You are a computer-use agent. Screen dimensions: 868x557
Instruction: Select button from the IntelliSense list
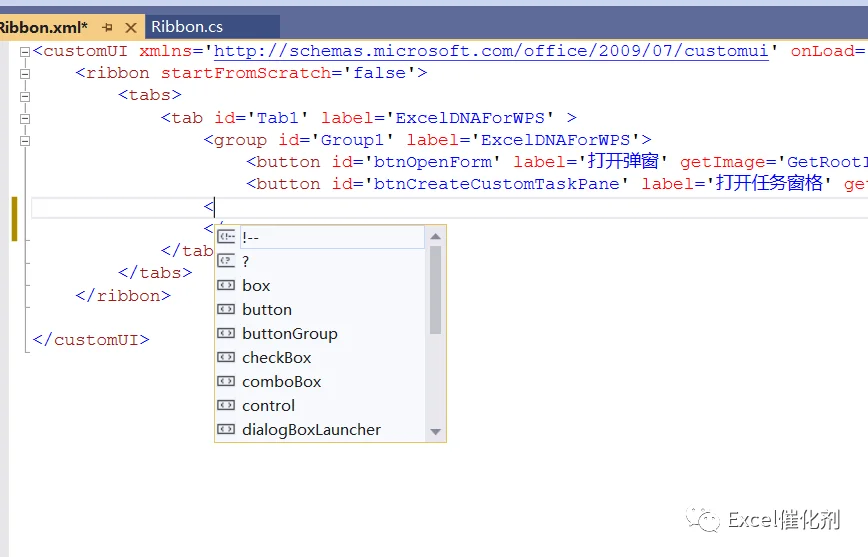(x=267, y=310)
